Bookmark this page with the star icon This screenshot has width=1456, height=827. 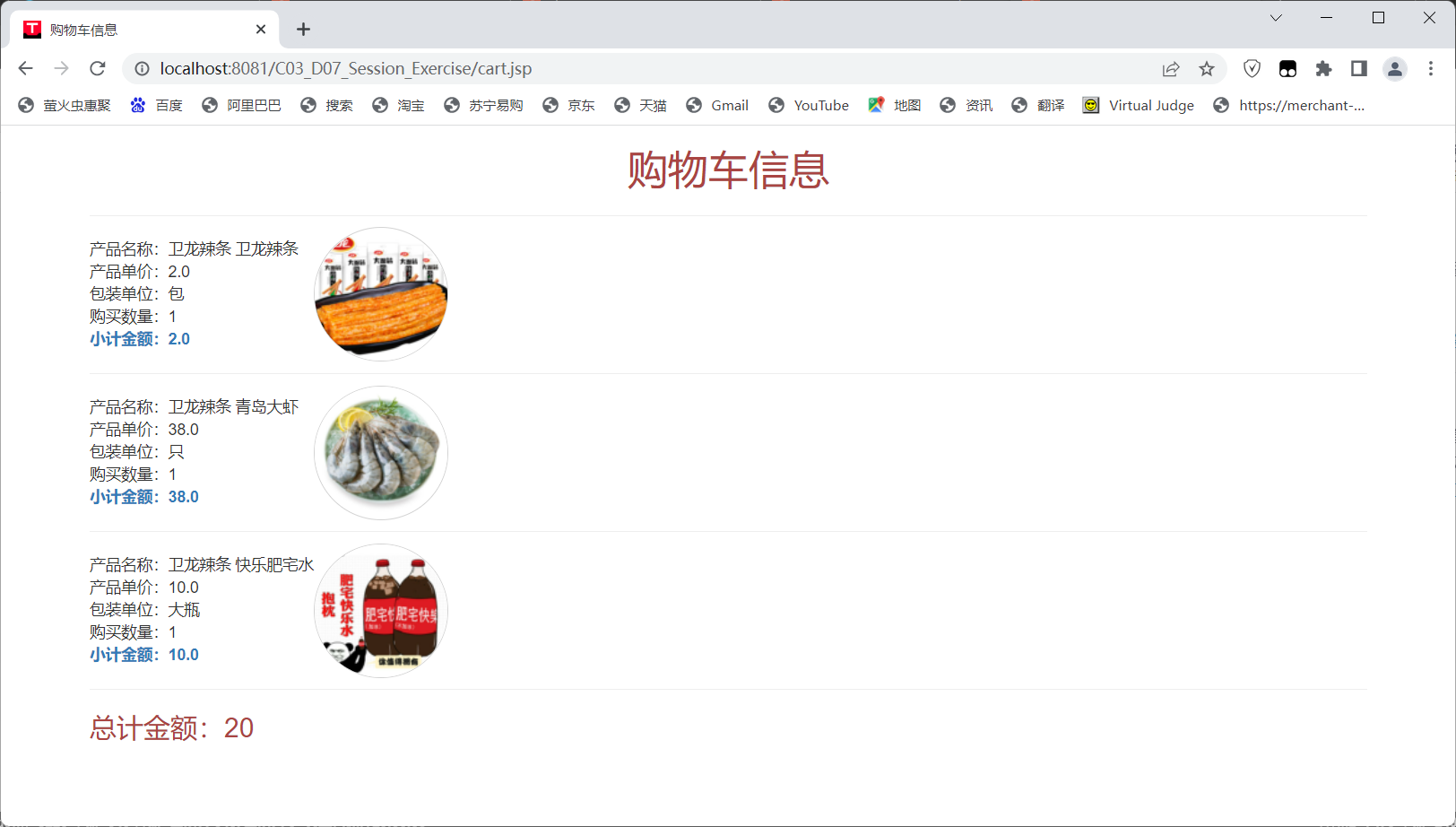coord(1207,68)
